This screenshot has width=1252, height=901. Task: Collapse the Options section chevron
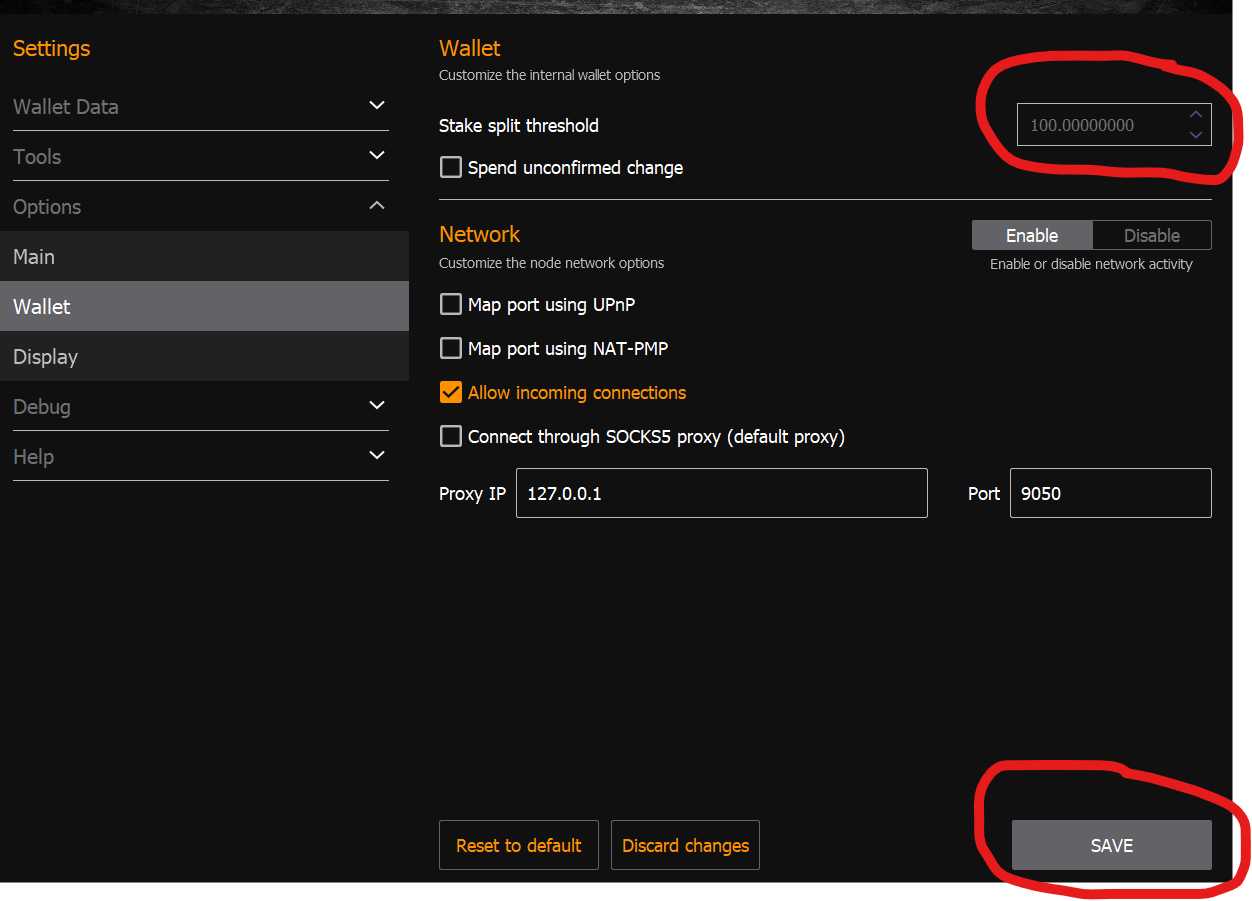[377, 206]
